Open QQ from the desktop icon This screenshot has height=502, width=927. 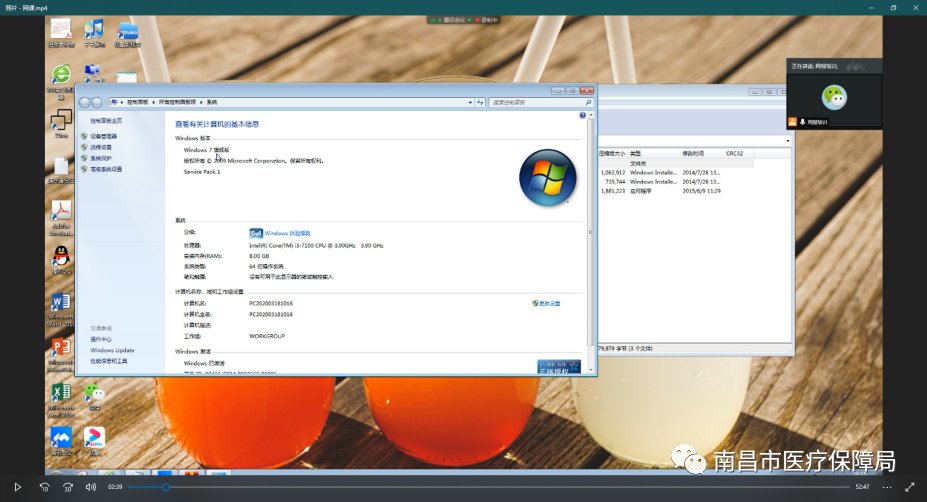pyautogui.click(x=61, y=256)
